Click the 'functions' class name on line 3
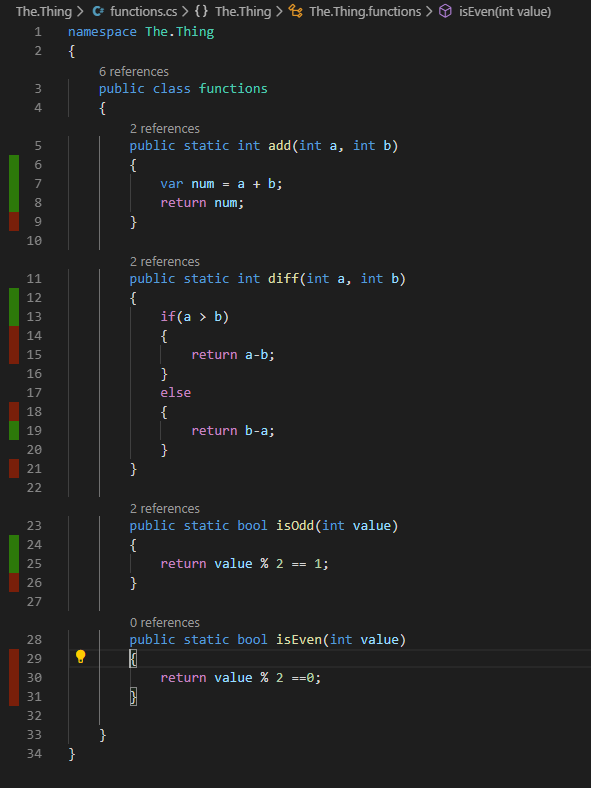 point(233,89)
